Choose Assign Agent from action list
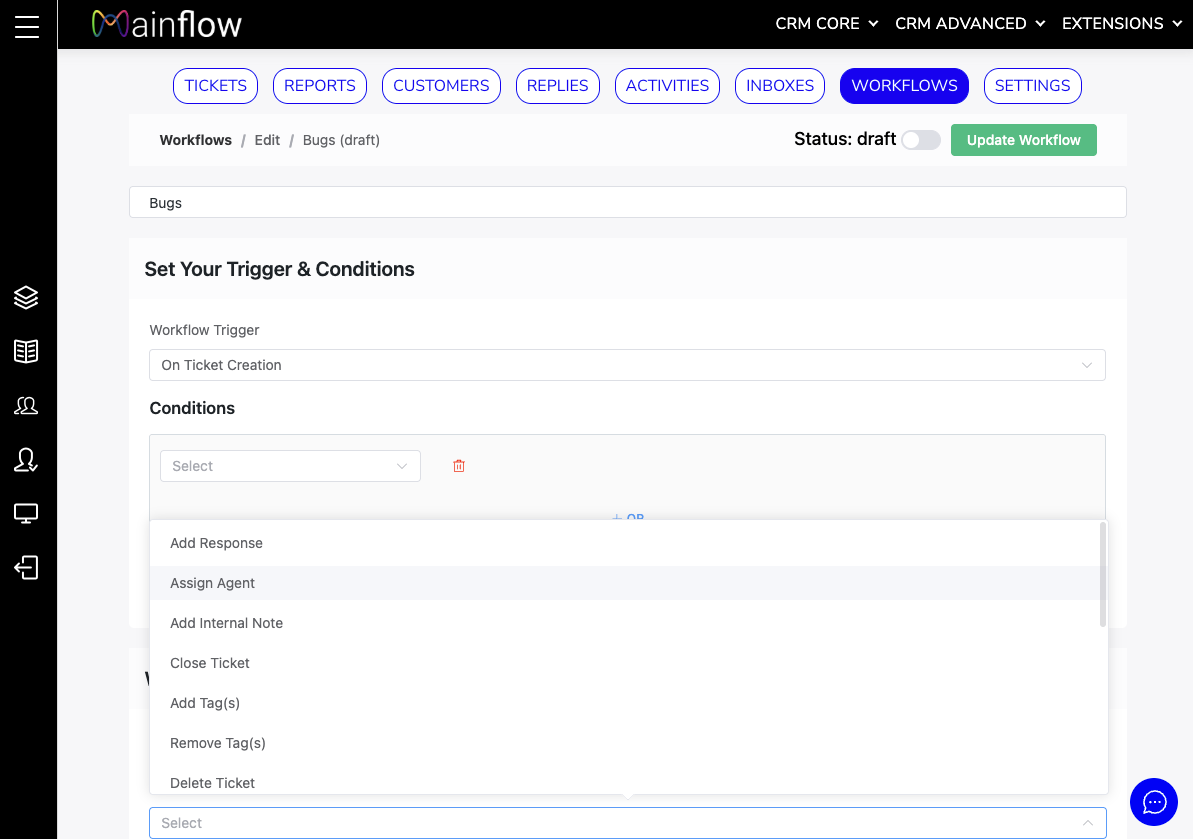 pyautogui.click(x=213, y=583)
